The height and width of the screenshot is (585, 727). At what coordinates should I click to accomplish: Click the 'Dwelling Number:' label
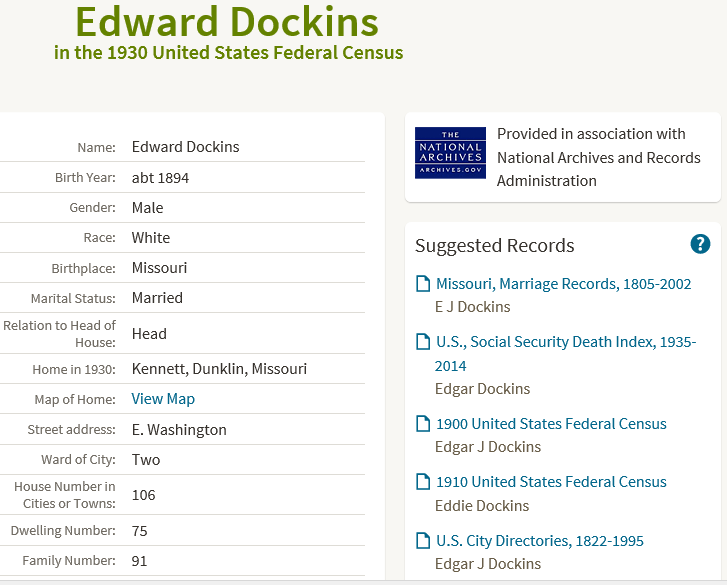pos(63,530)
